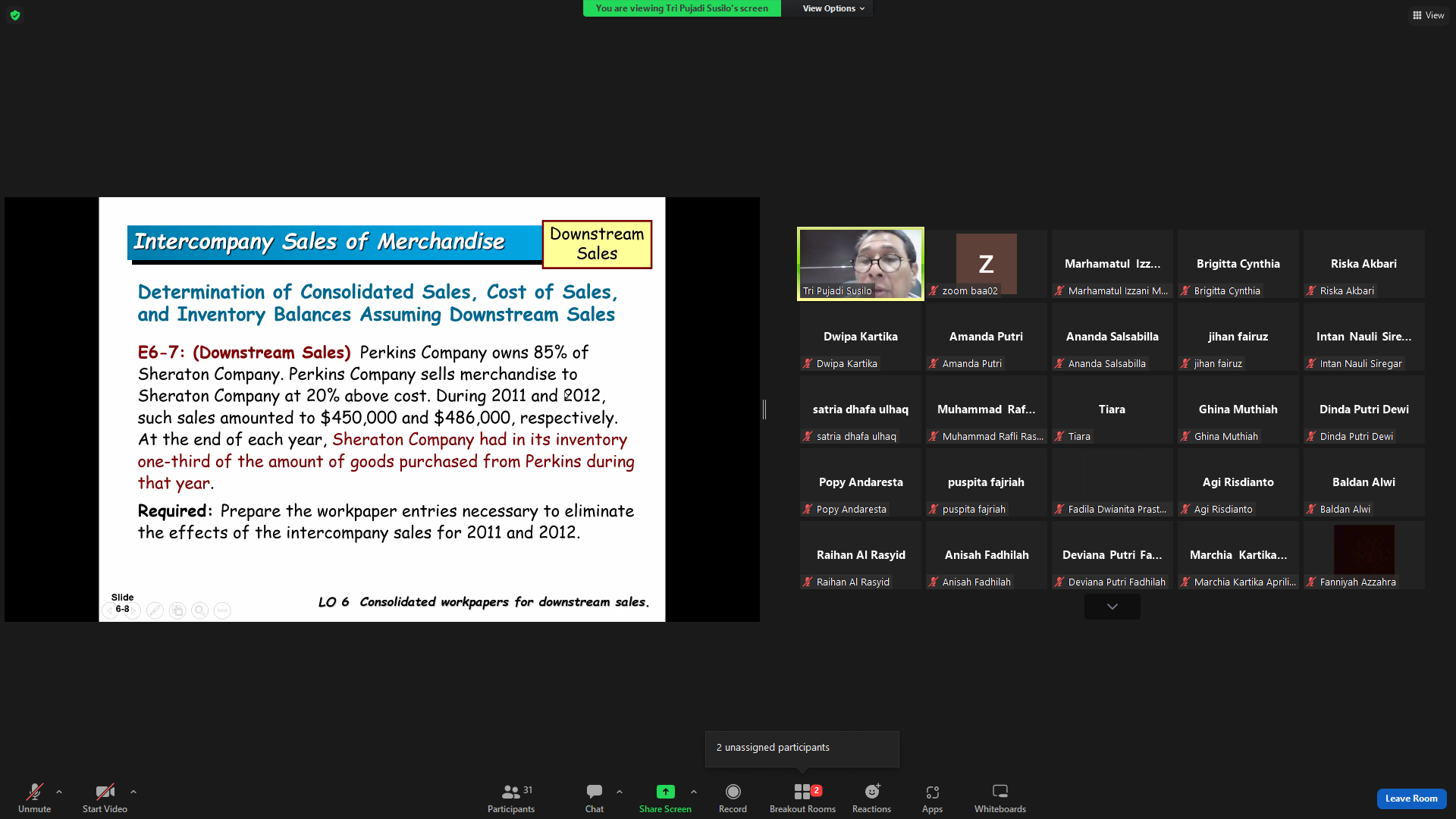Open the Chat panel
The height and width of the screenshot is (819, 1456).
(x=595, y=799)
